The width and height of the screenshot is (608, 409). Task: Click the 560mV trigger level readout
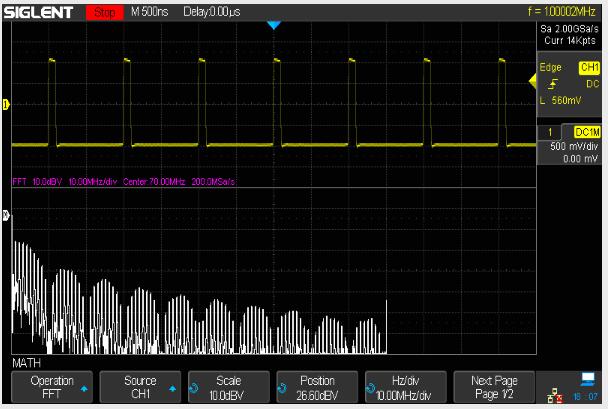pyautogui.click(x=568, y=101)
